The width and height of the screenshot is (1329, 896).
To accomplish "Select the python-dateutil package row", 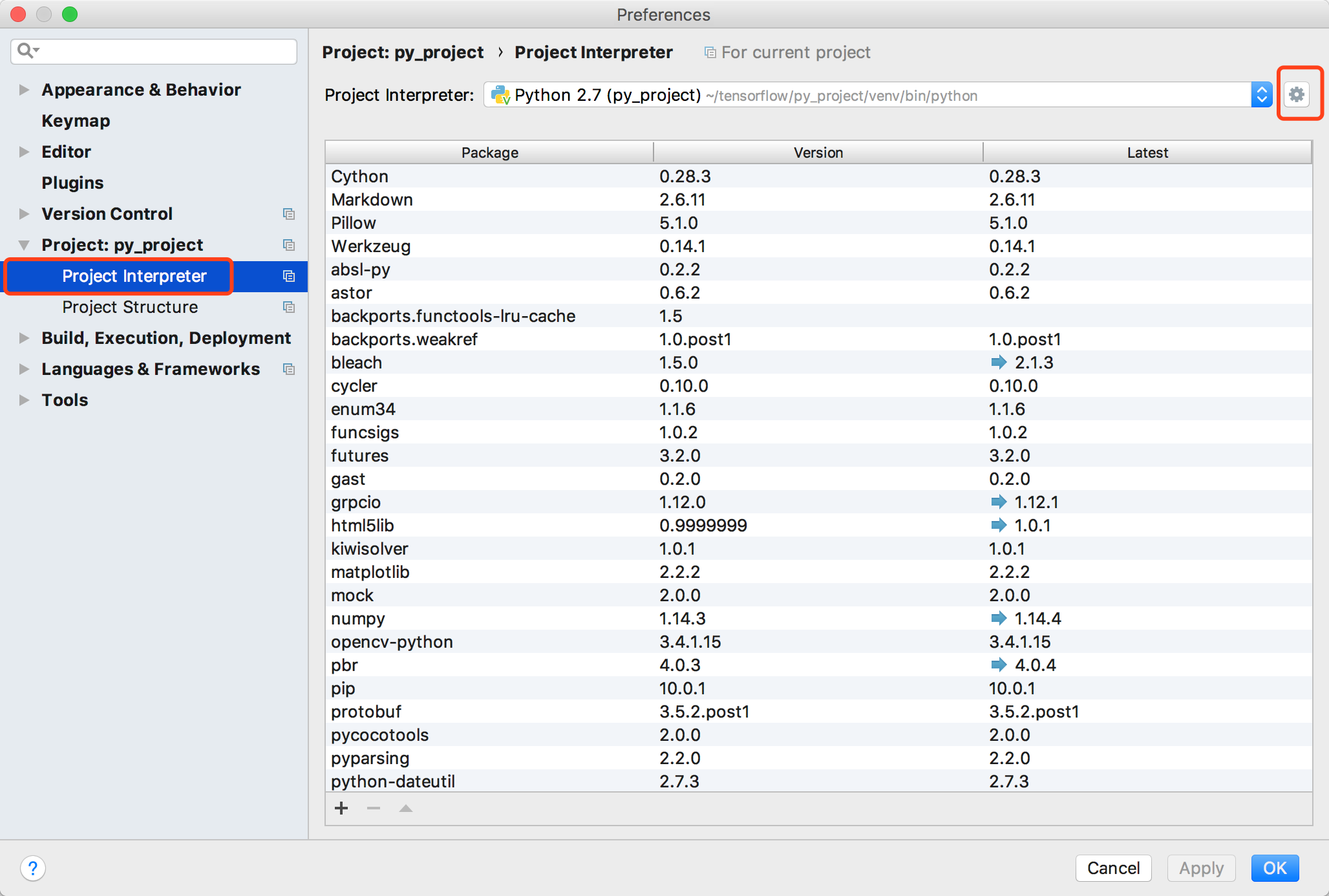I will click(x=818, y=781).
